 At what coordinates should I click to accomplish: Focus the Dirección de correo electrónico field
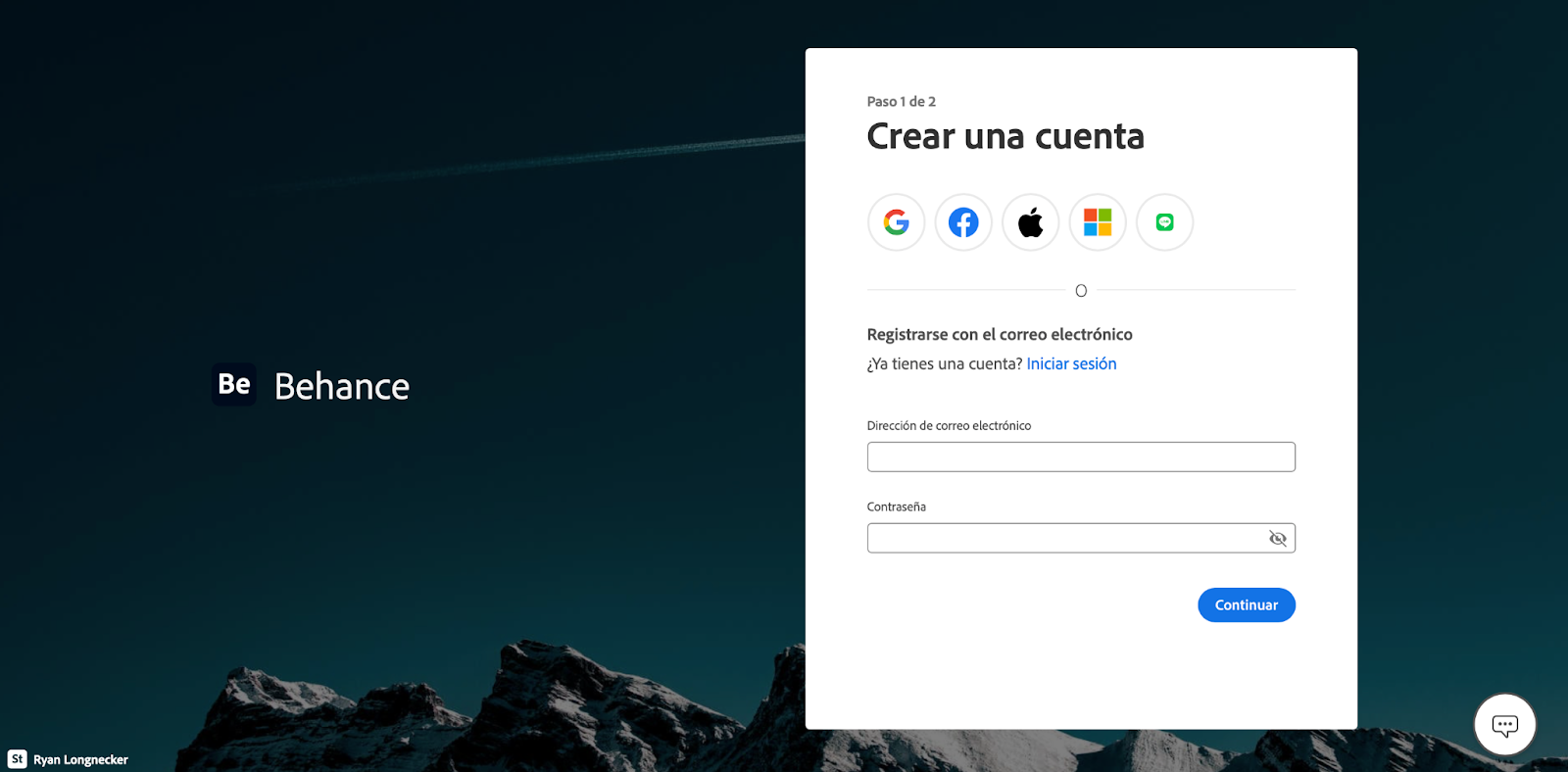(x=1081, y=457)
